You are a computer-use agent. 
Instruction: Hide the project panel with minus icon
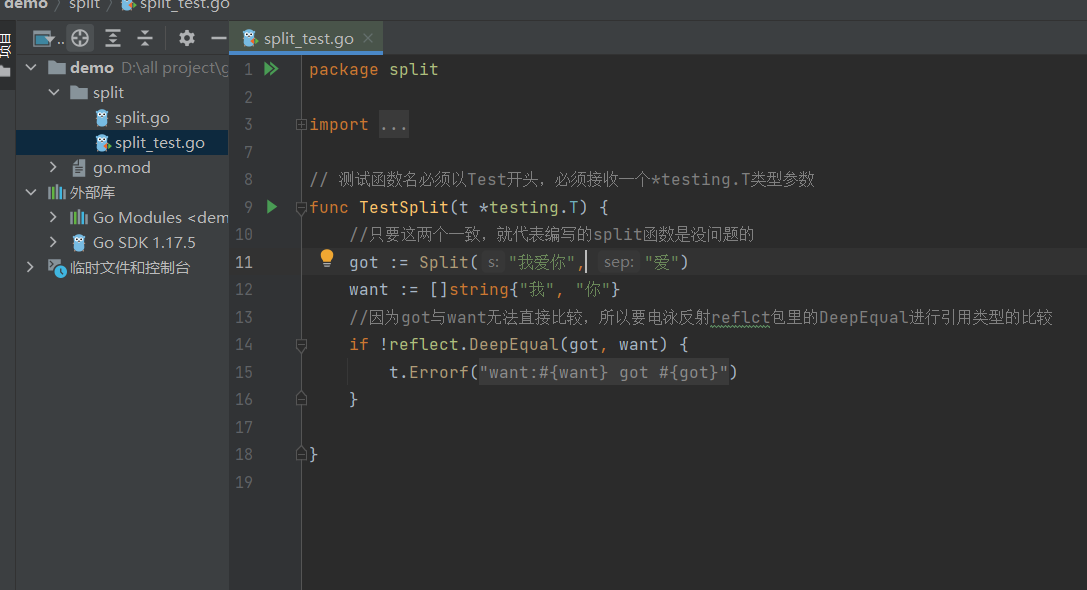pos(218,39)
